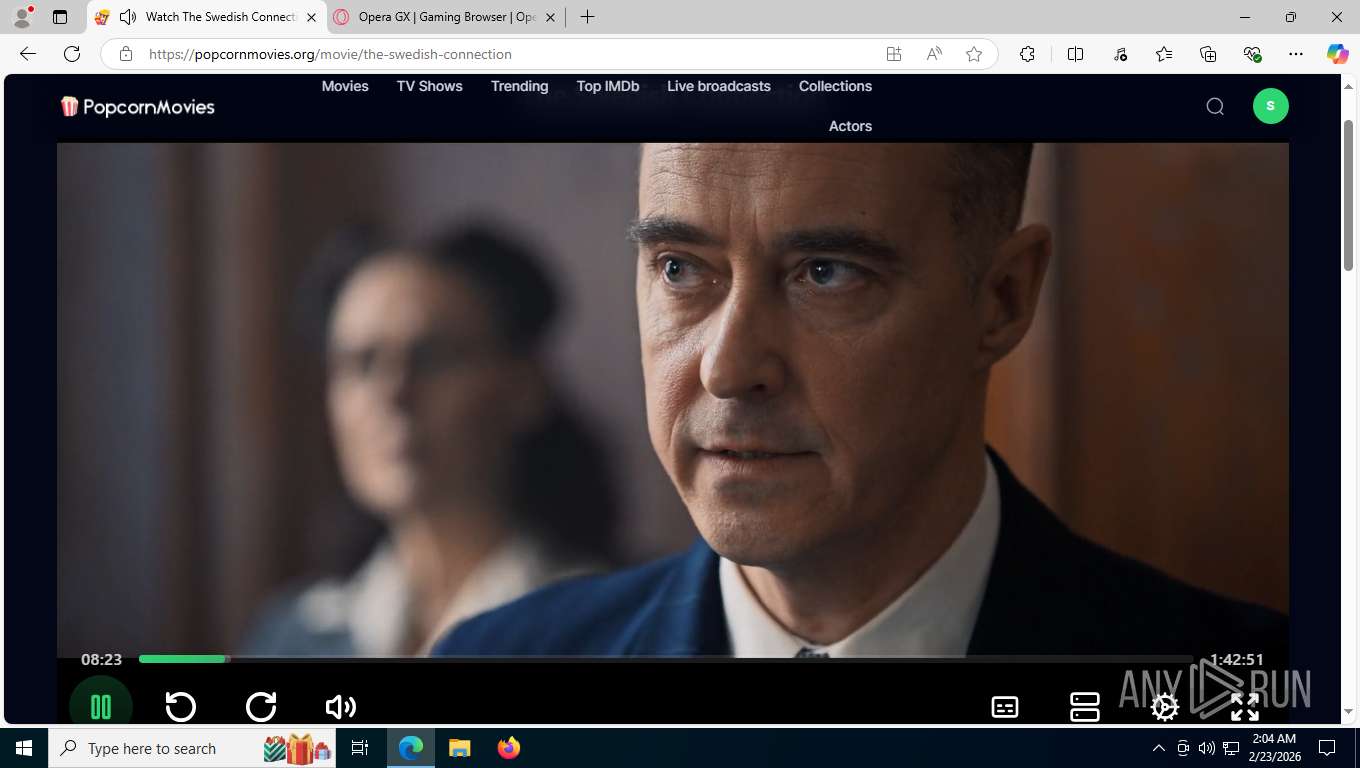Screen dimensions: 1360x768
Task: Close the Watch The Swedish Connection tab
Action: click(311, 17)
